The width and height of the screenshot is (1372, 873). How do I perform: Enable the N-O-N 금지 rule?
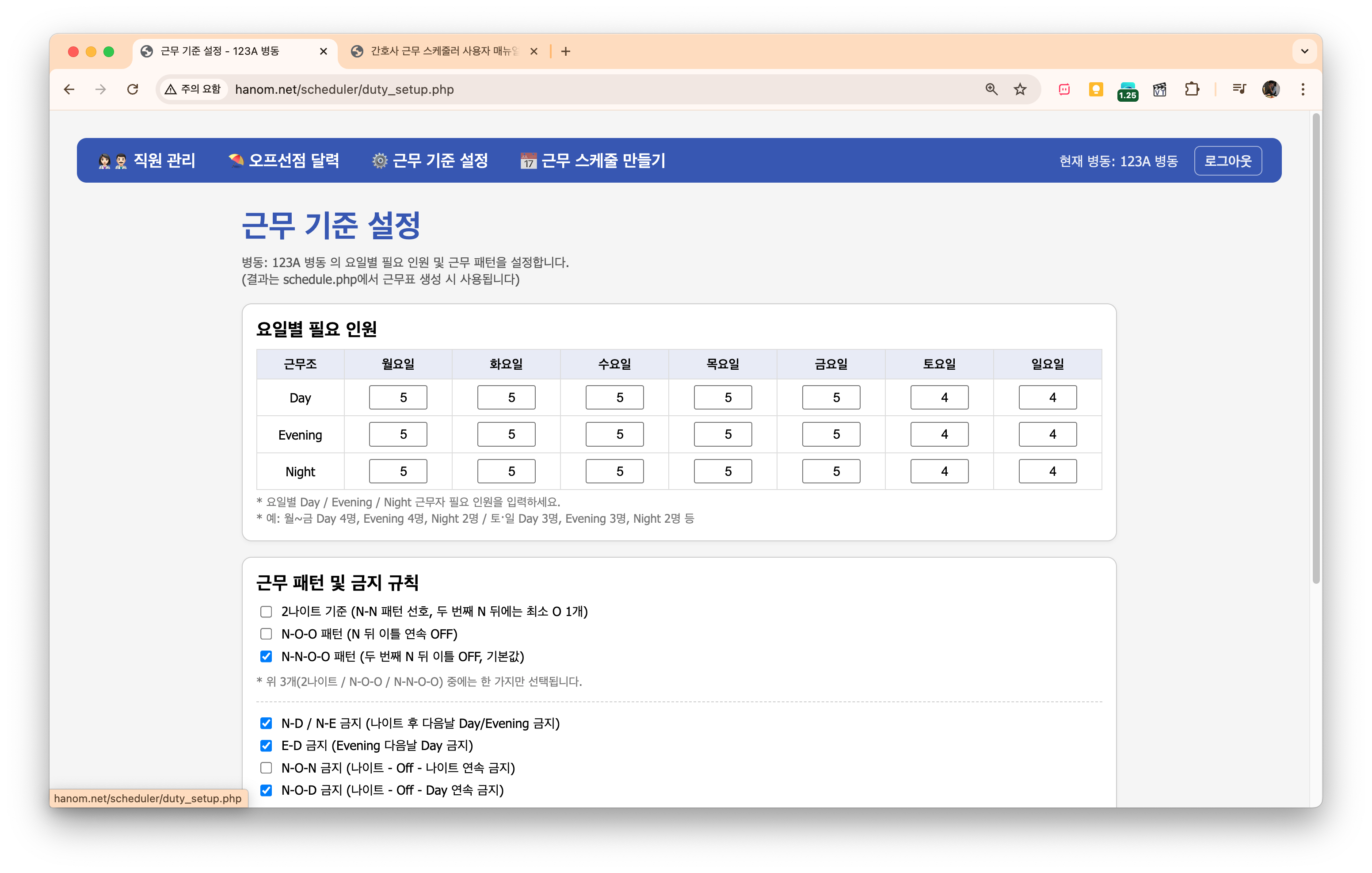click(x=266, y=767)
